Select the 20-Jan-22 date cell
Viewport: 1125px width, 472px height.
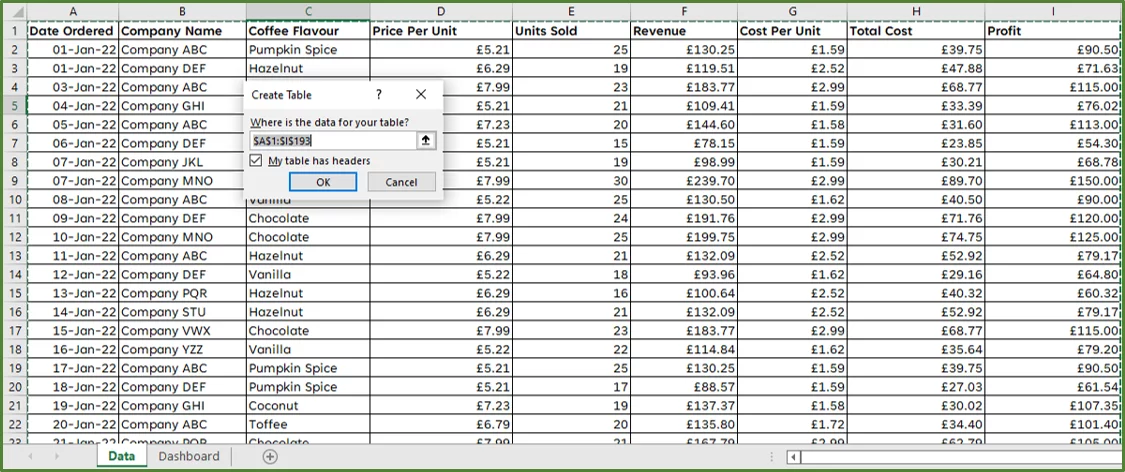tap(72, 425)
